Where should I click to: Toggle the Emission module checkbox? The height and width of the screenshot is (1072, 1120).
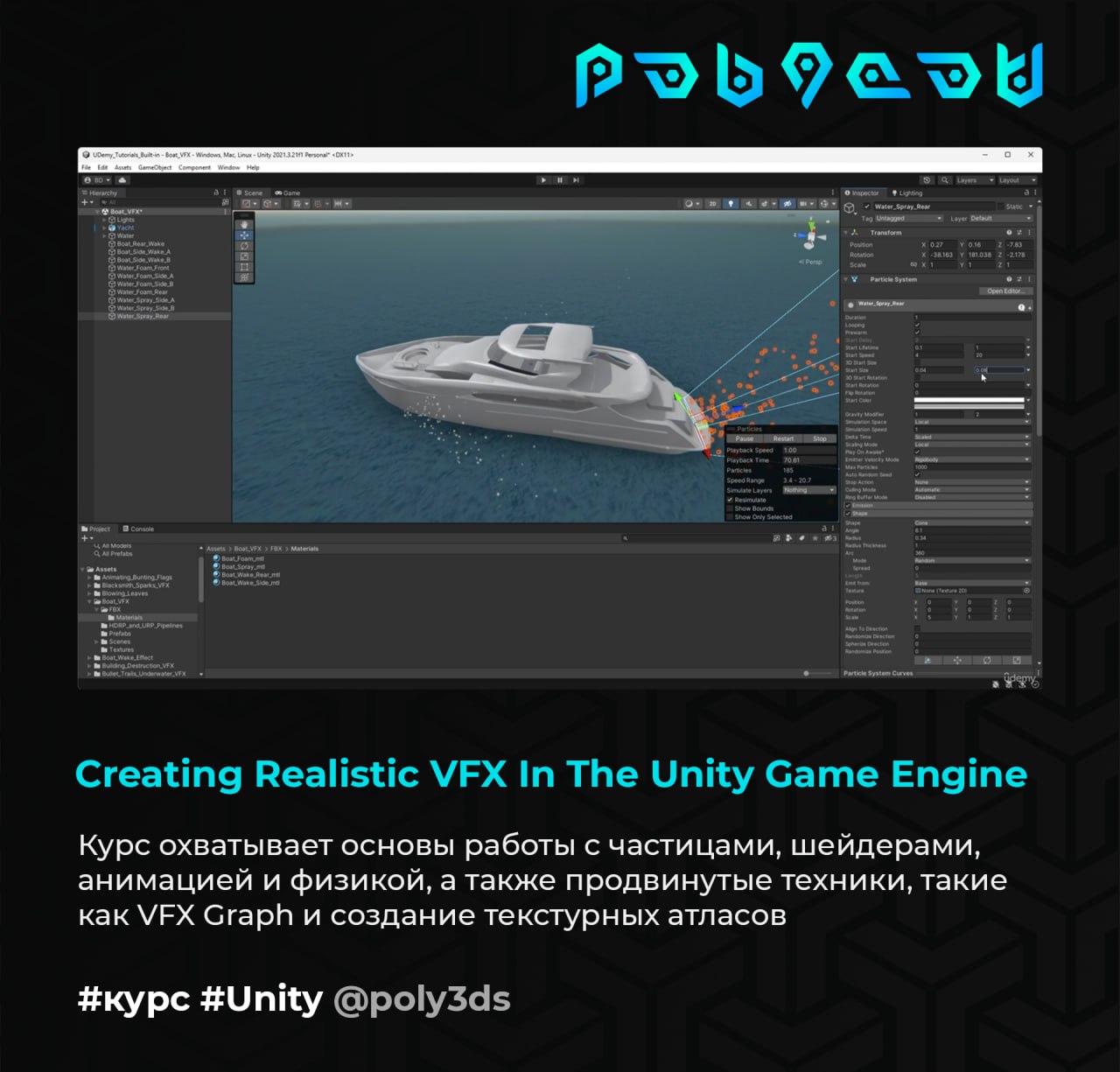[x=847, y=505]
